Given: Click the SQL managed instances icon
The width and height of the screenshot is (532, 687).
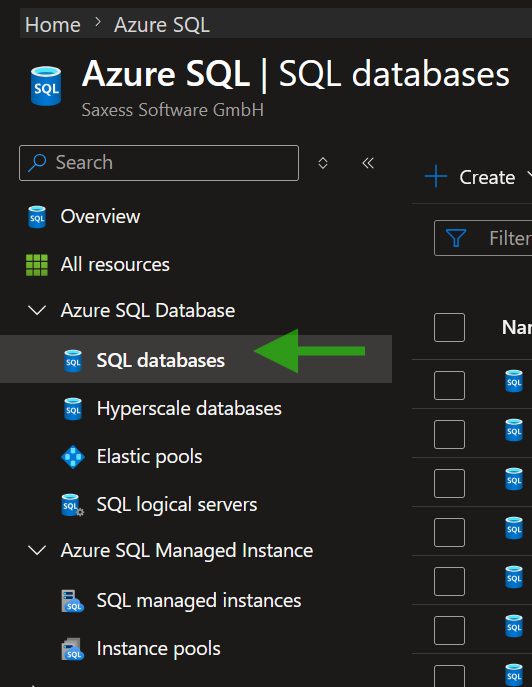Looking at the screenshot, I should click(72, 601).
